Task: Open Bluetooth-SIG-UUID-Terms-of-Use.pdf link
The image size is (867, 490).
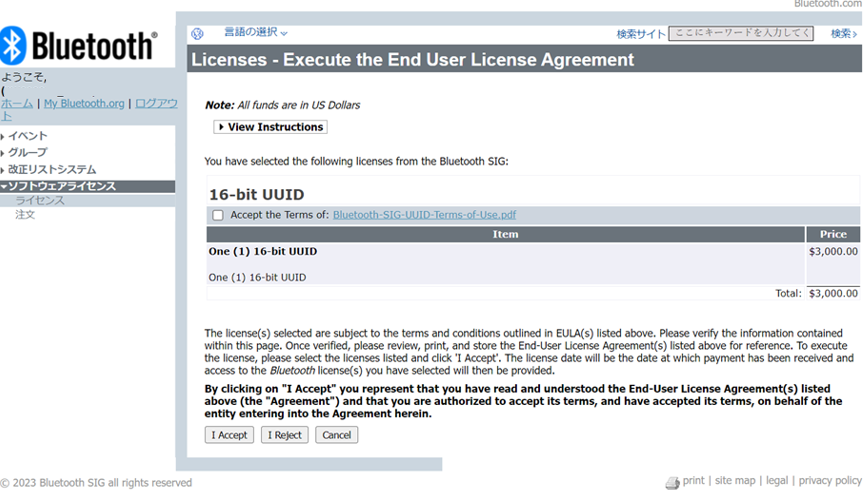Action: (x=424, y=215)
